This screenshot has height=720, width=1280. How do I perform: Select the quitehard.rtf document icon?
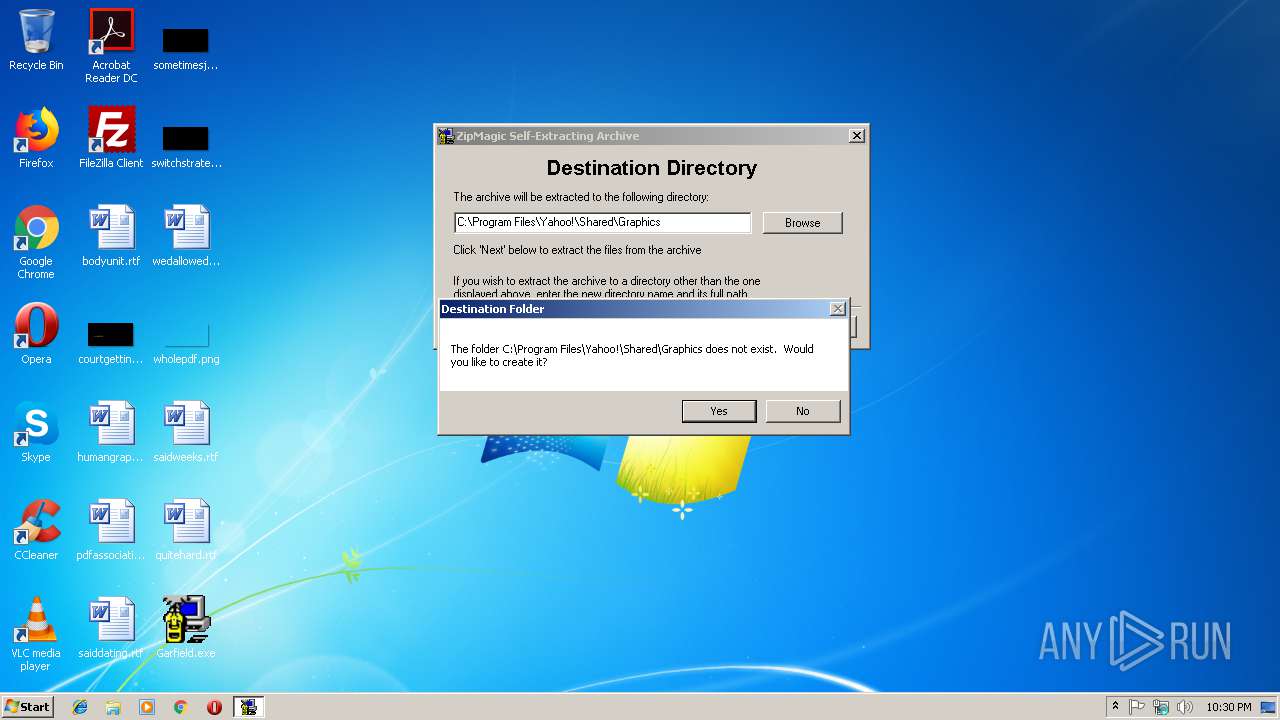186,530
